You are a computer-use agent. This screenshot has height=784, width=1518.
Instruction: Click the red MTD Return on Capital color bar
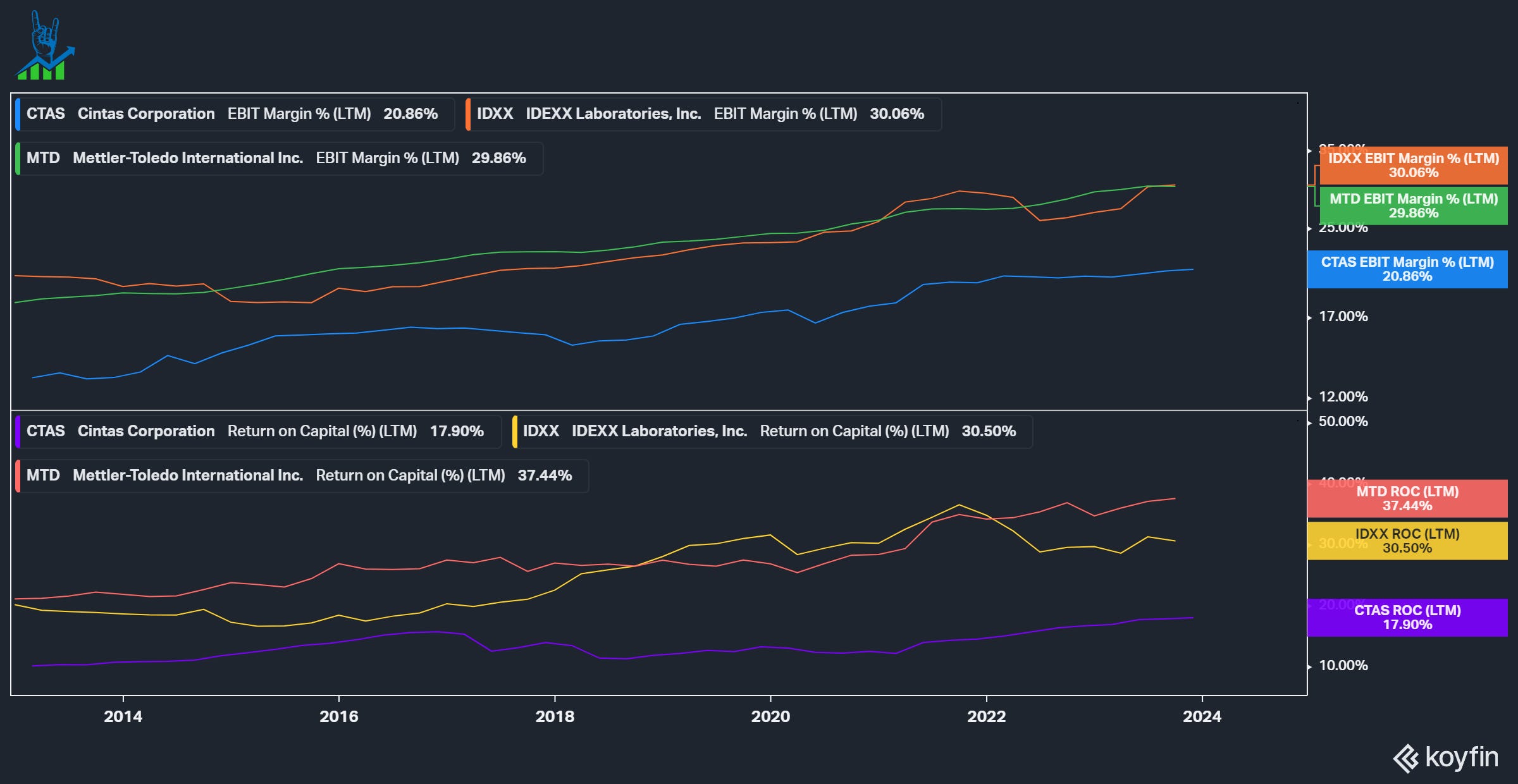click(x=18, y=476)
